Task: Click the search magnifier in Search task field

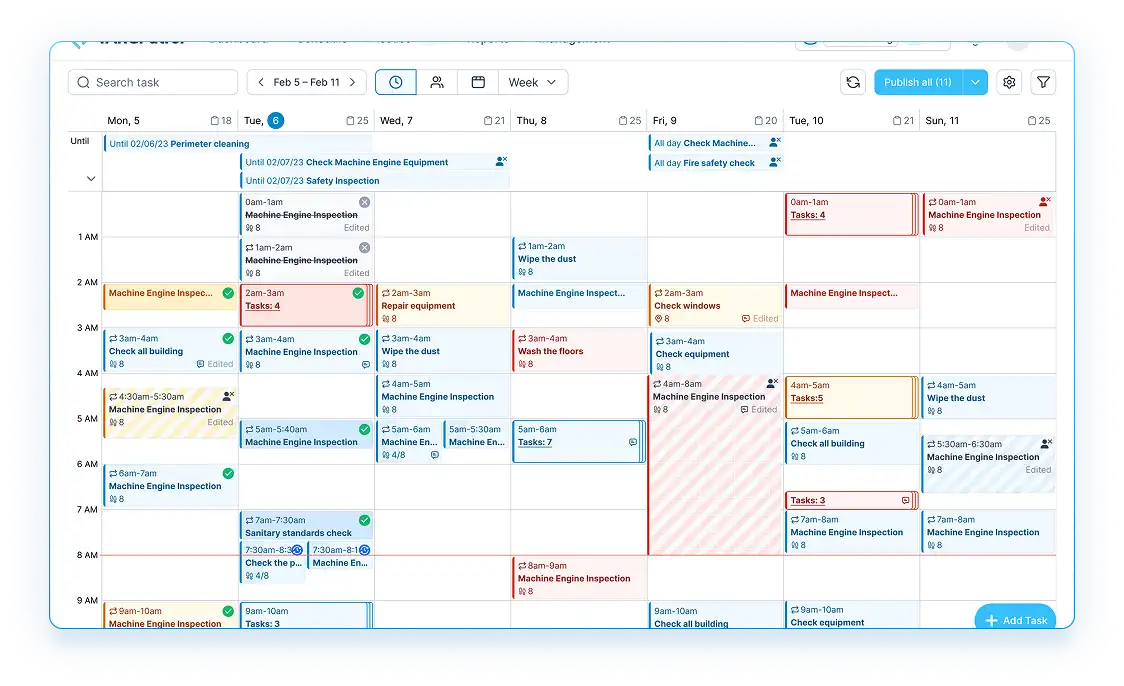Action: pyautogui.click(x=84, y=82)
